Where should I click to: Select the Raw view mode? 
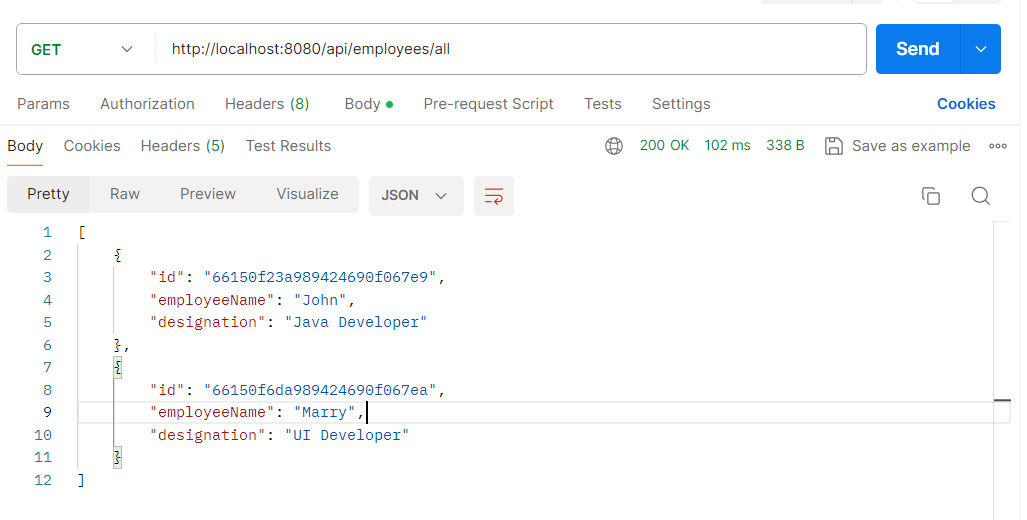click(x=125, y=194)
